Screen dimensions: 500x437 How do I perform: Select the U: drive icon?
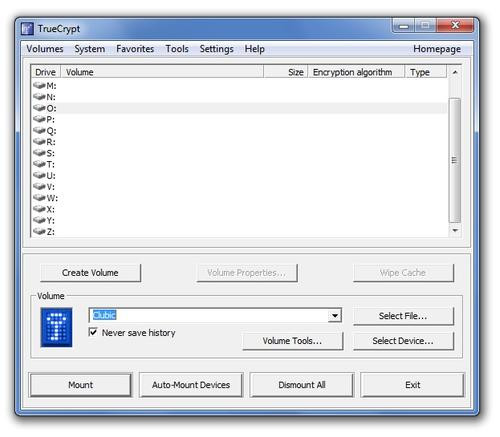tap(39, 175)
